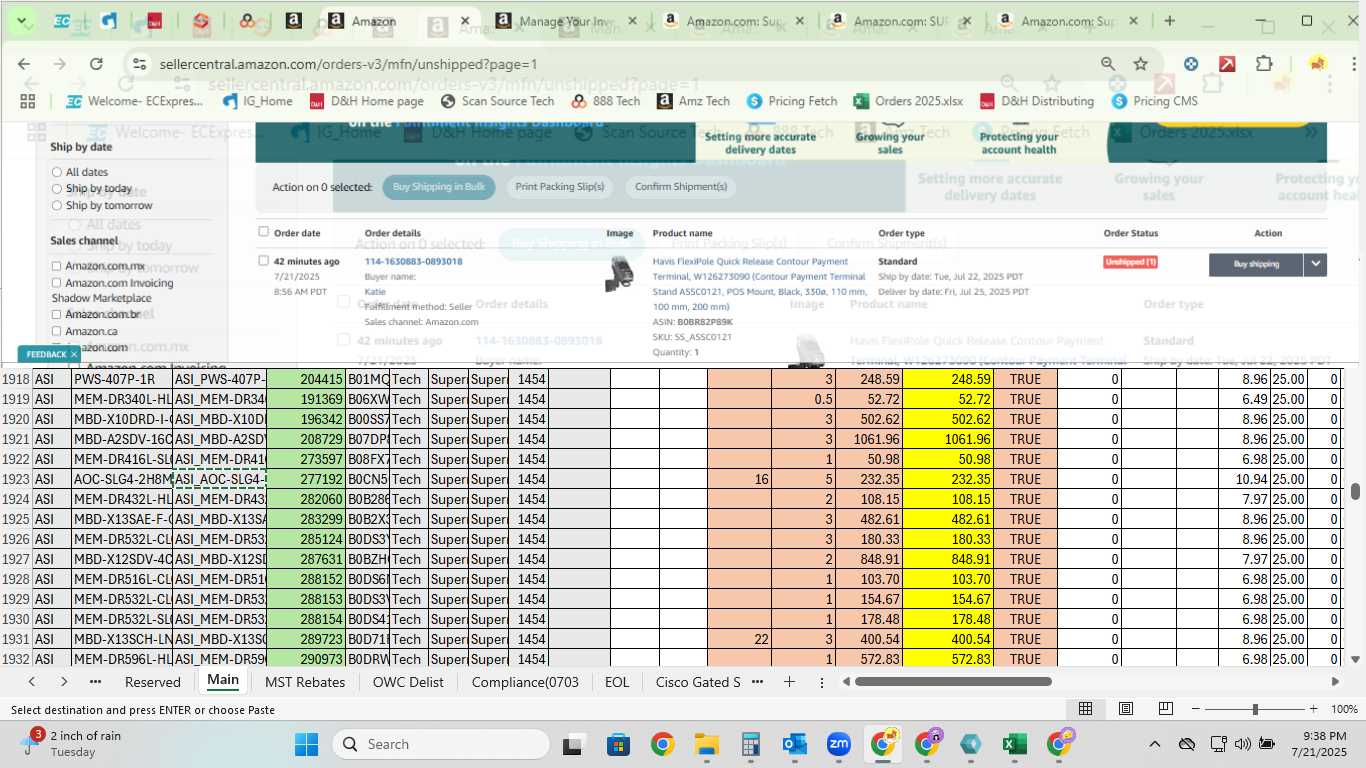The image size is (1366, 768).
Task: Click the red PDF extension icon
Action: pyautogui.click(x=1227, y=64)
